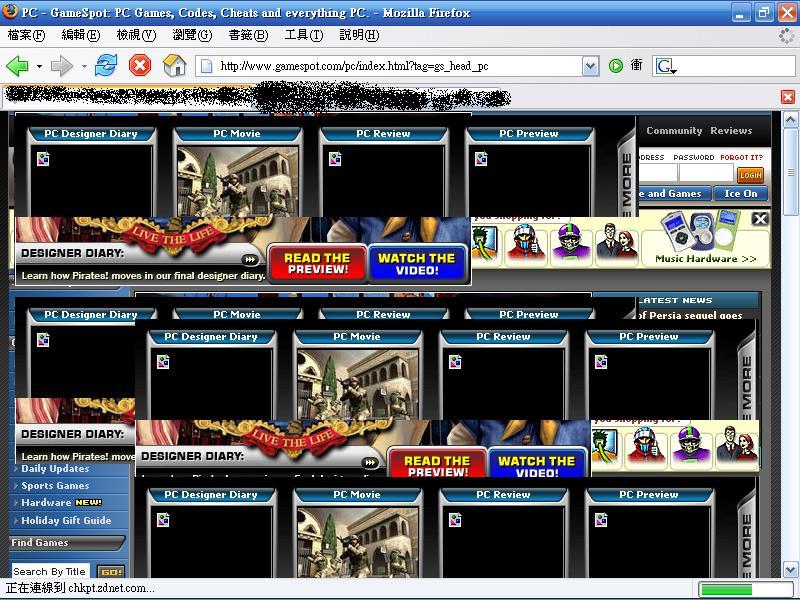This screenshot has height=600, width=800.
Task: Open Back button history dropdown arrow
Action: click(x=39, y=66)
